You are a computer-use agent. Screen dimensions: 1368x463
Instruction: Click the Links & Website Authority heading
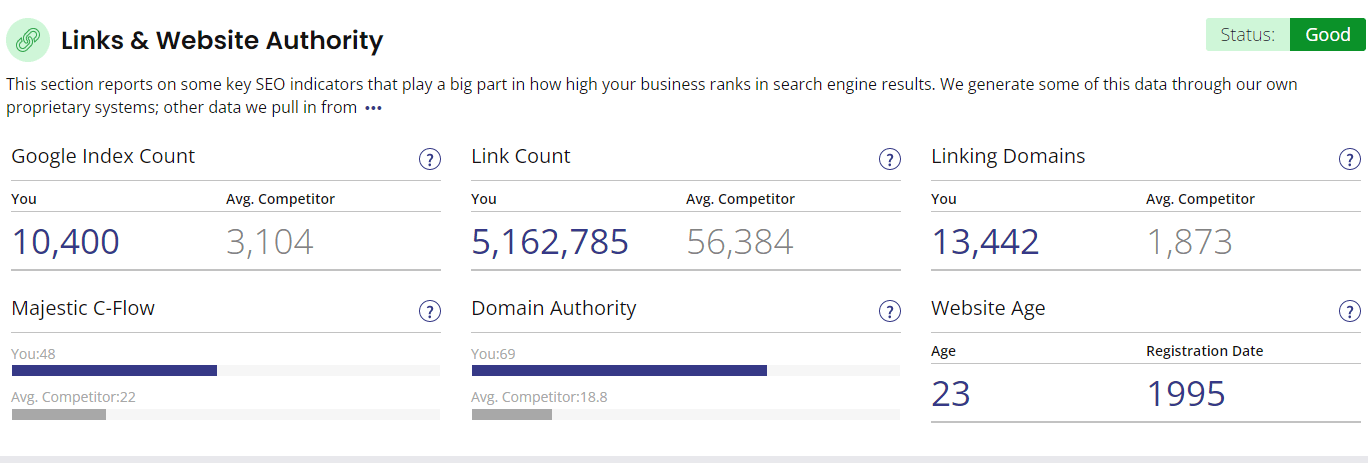point(222,41)
